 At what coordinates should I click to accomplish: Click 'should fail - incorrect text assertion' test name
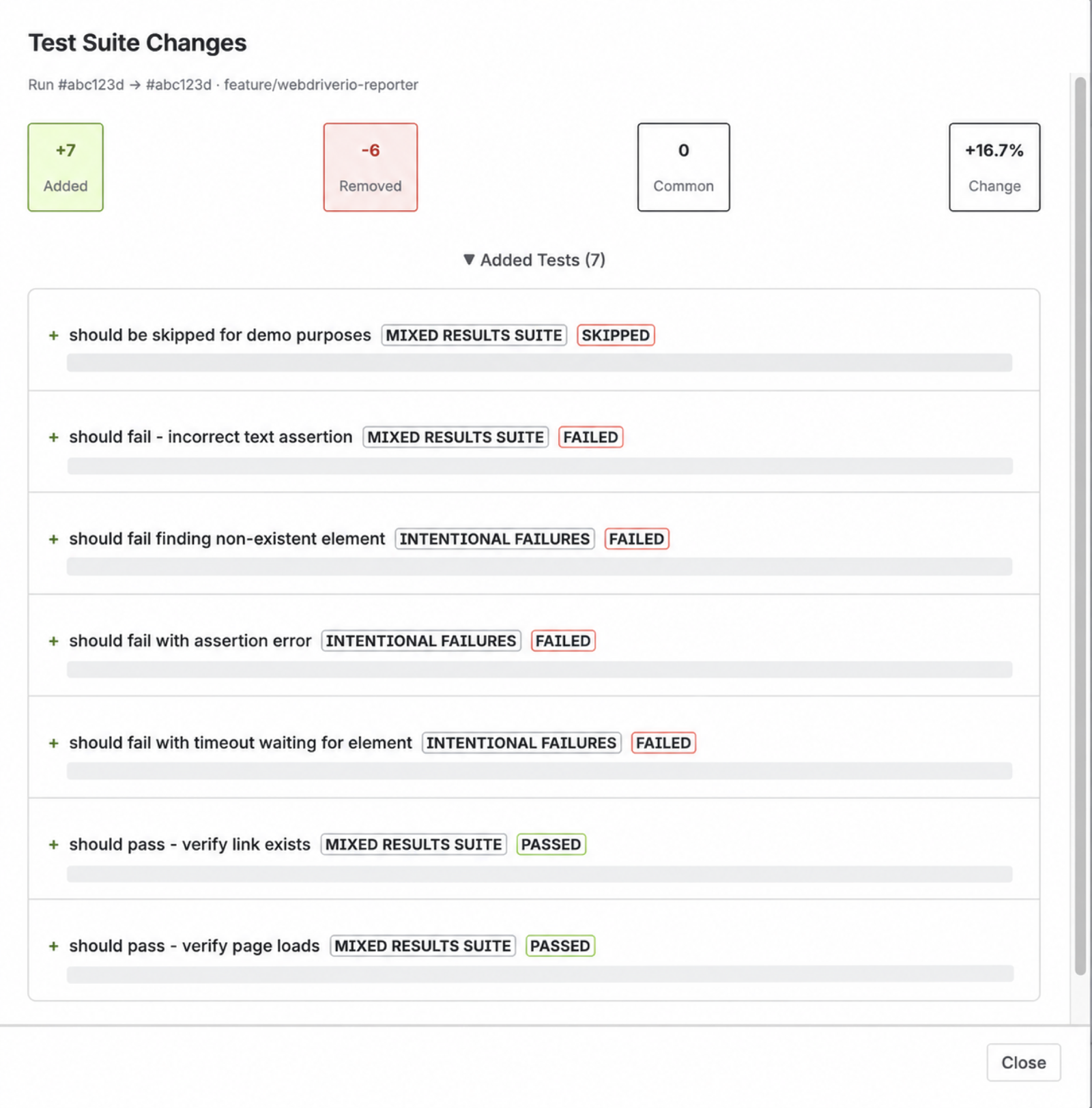point(211,437)
